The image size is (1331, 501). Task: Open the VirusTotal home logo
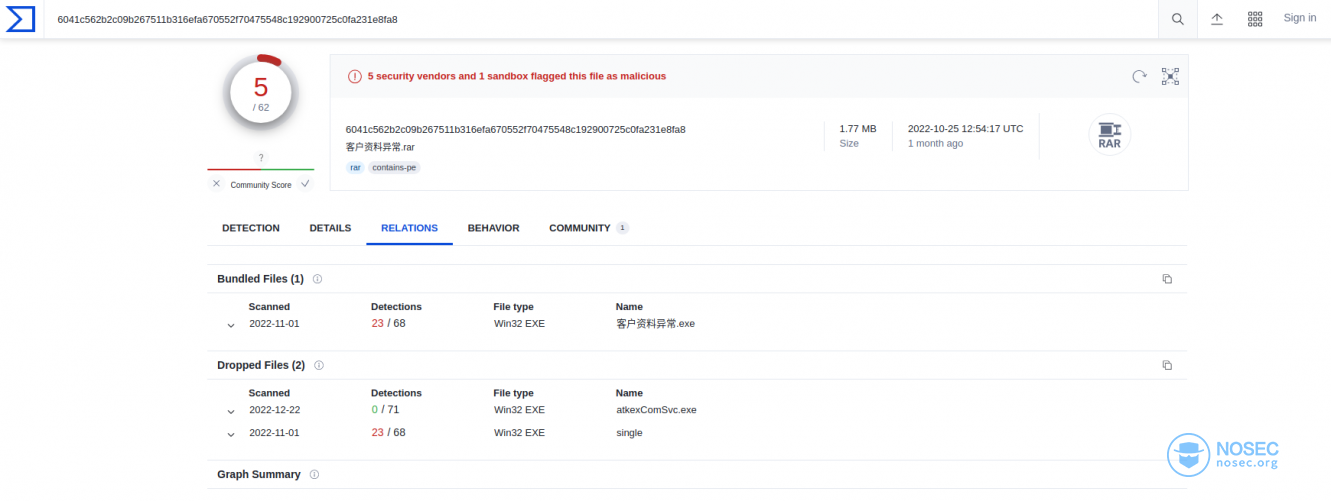pyautogui.click(x=21, y=18)
